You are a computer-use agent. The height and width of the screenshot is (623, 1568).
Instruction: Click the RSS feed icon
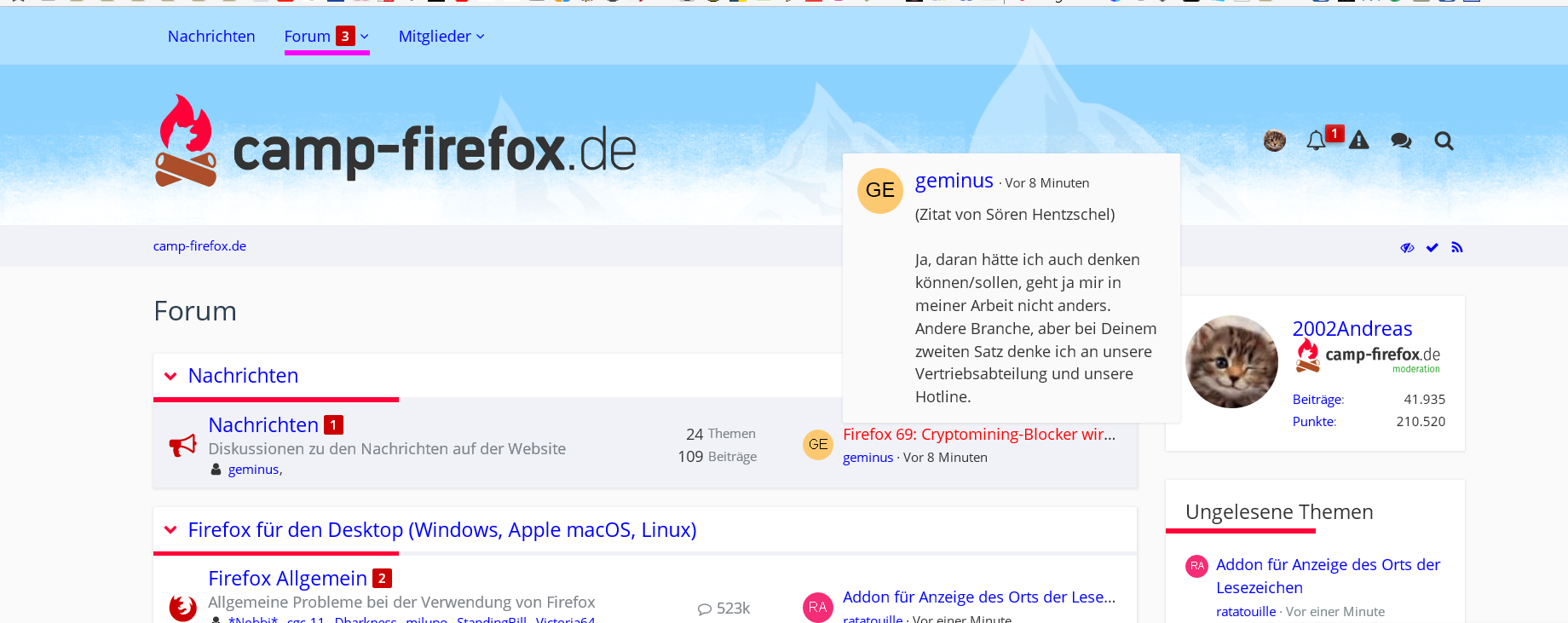(1457, 247)
